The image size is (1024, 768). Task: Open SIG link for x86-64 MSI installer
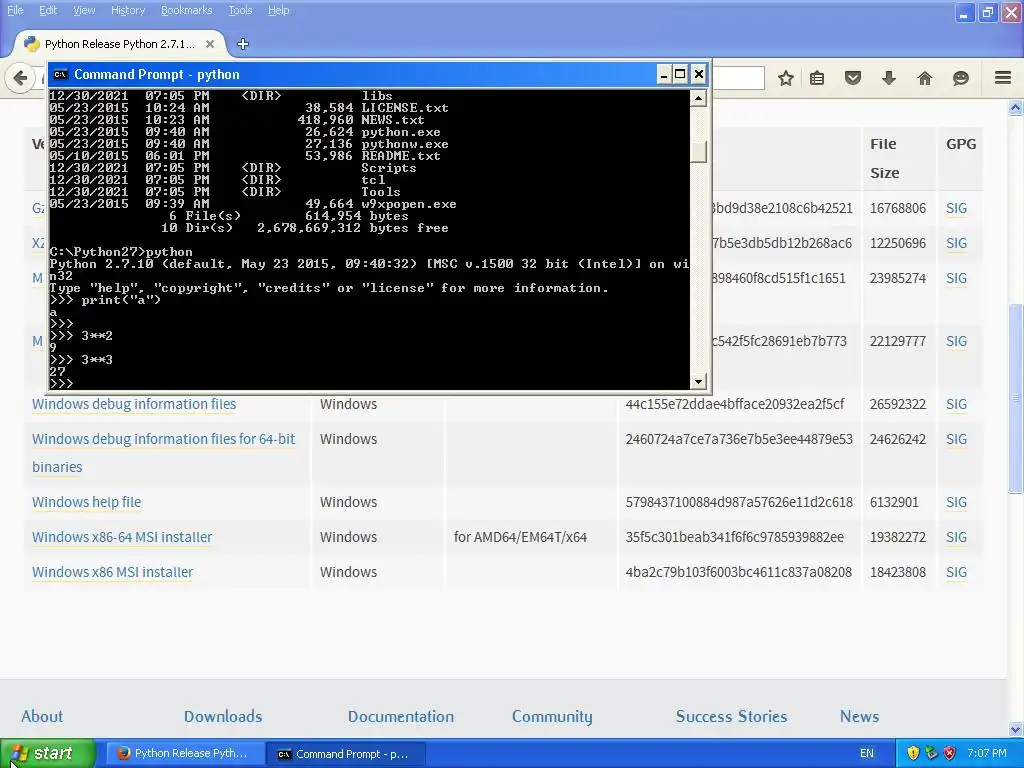[956, 537]
